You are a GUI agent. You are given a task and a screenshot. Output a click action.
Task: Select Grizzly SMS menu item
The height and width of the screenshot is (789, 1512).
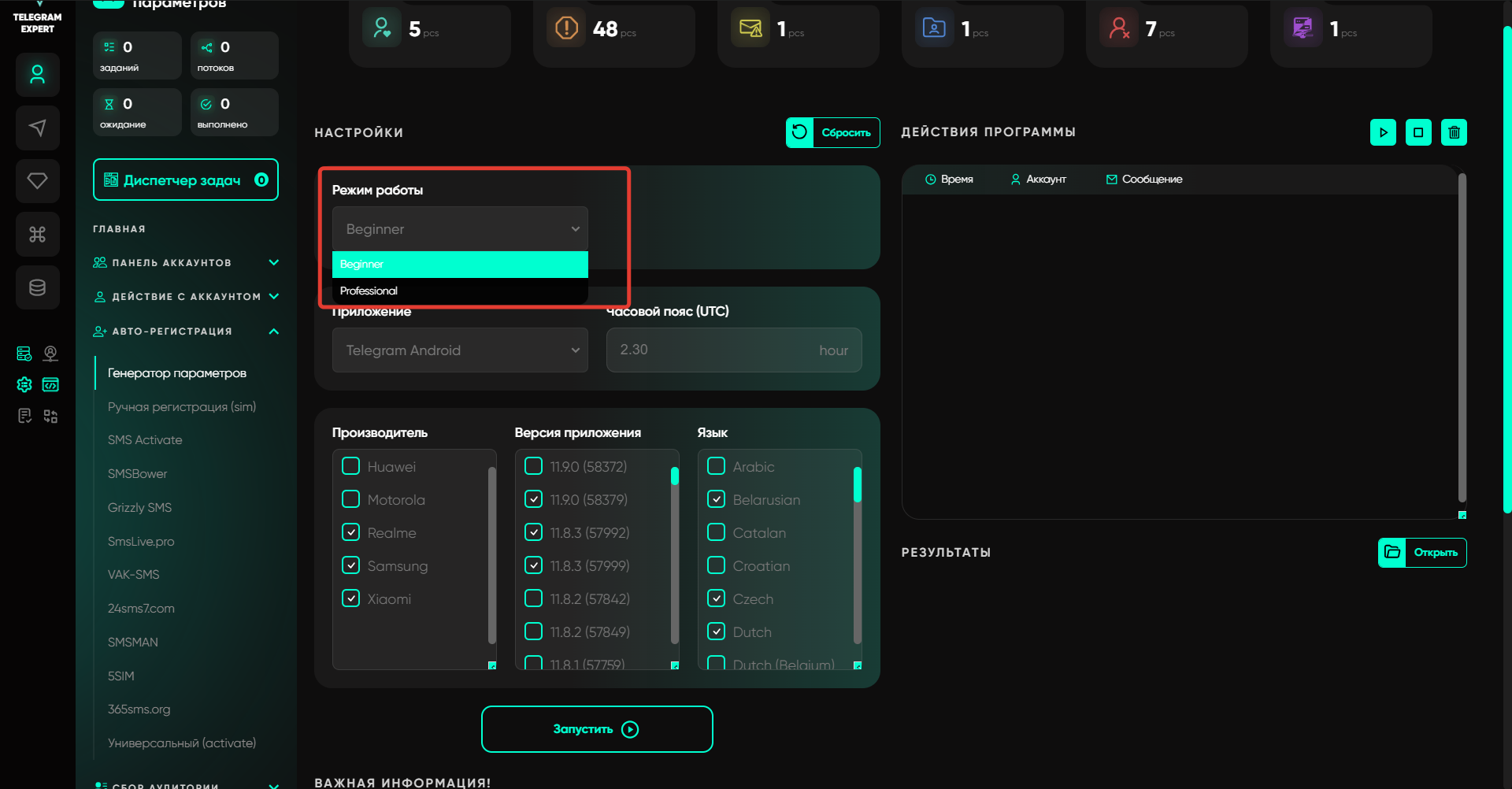(139, 507)
